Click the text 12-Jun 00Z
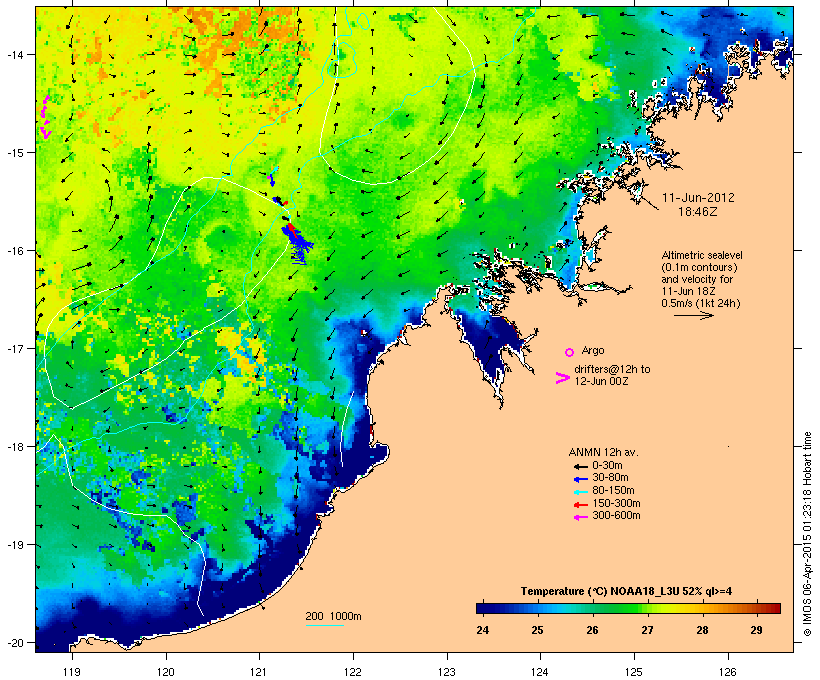Viewport: 820px width, 680px height. click(601, 381)
